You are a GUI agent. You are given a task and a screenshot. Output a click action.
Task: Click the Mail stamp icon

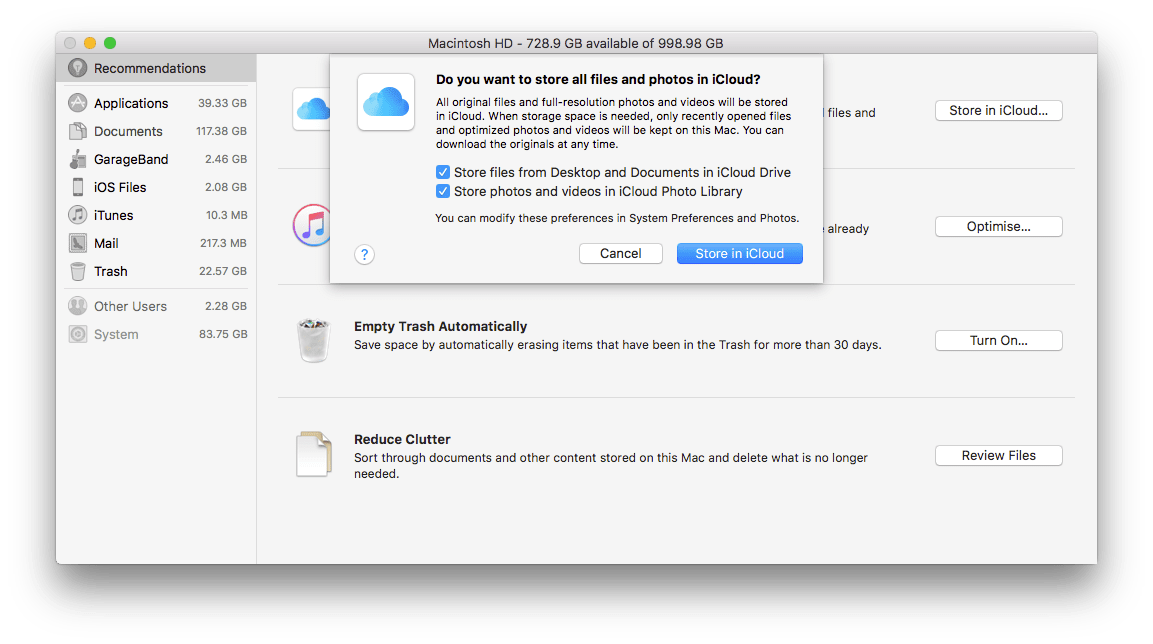point(77,243)
